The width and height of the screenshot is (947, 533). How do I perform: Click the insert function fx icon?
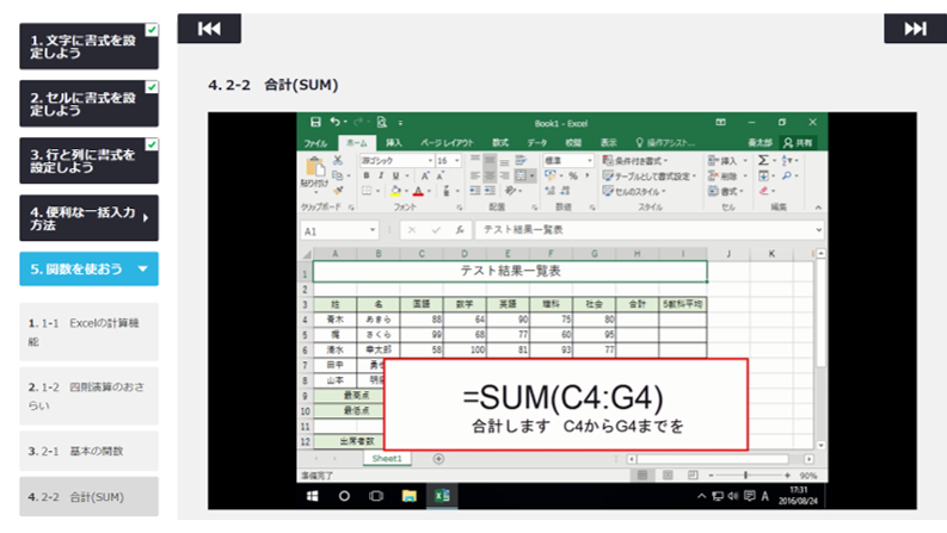[462, 230]
